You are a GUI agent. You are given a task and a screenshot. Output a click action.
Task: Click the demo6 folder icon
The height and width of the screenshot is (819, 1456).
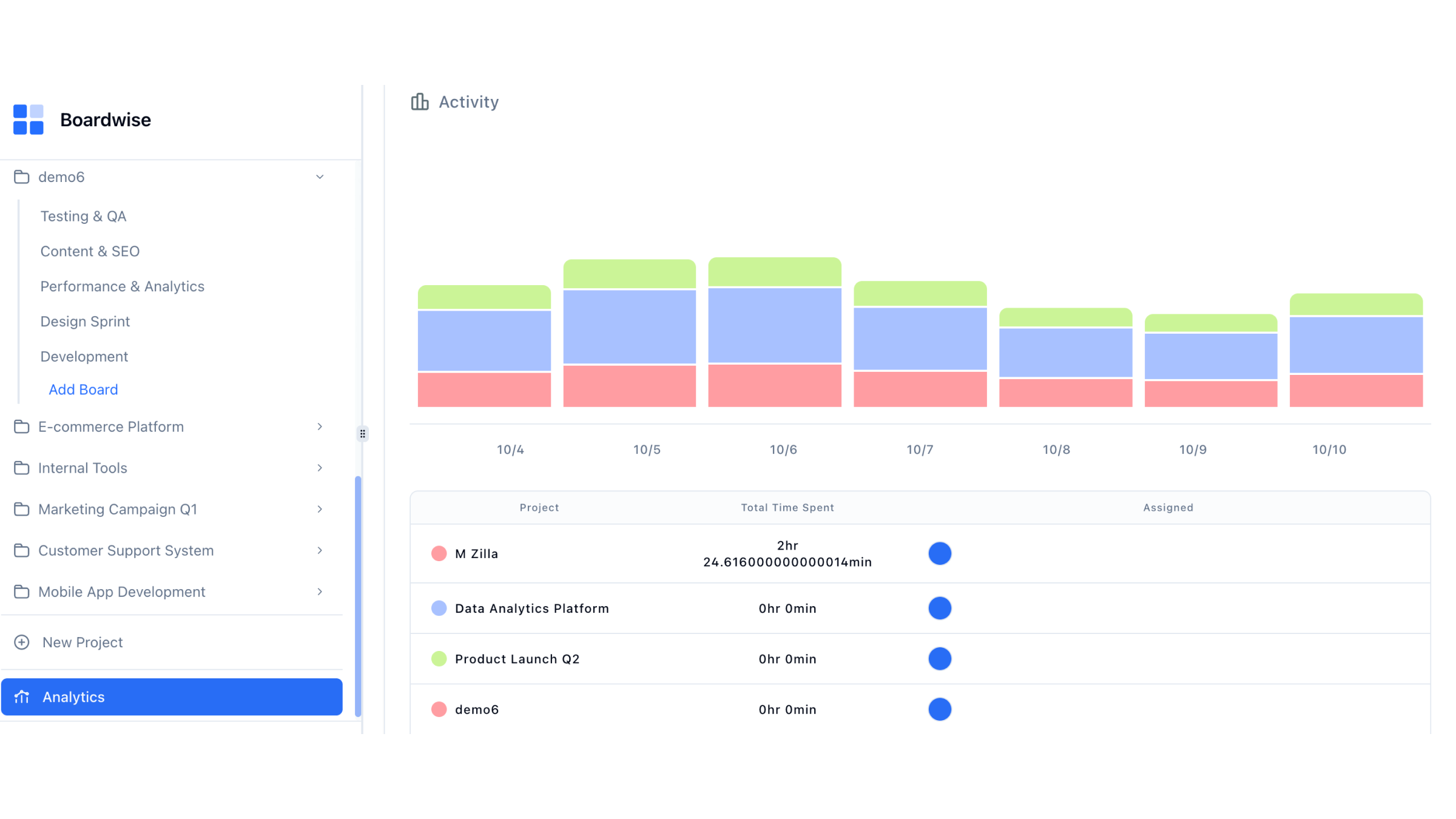point(22,177)
